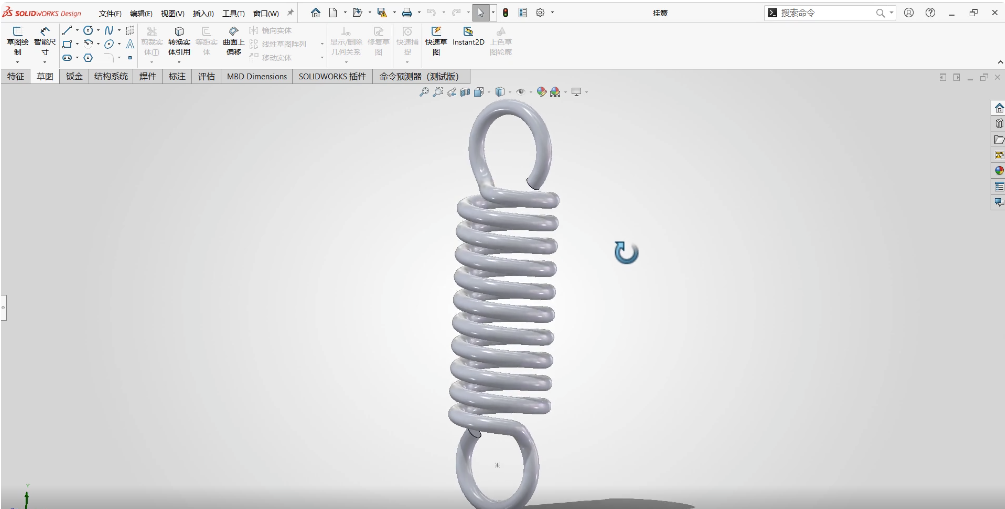Select the Circle sketch tool
Screen dimensions: 1005x509
click(88, 31)
